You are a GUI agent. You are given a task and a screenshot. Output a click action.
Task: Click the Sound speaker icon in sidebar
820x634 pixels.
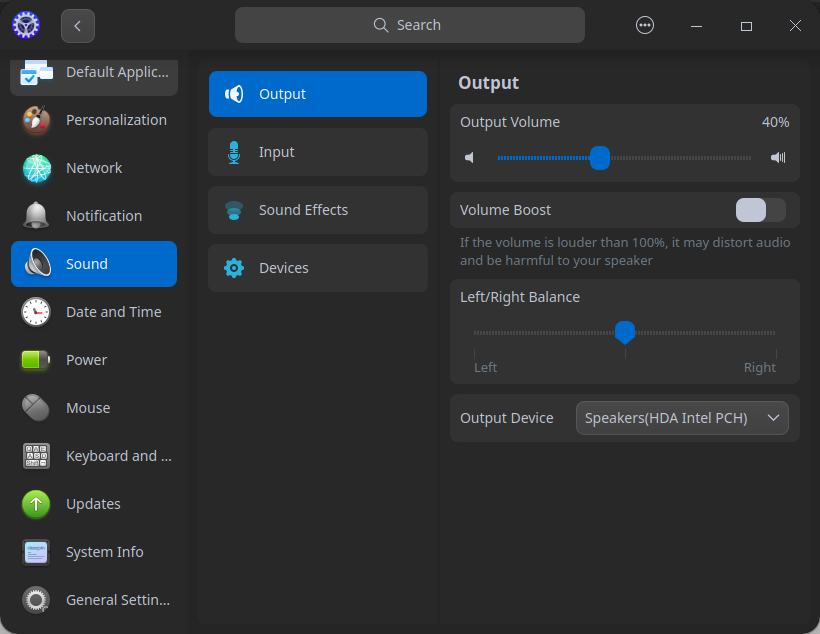35,264
